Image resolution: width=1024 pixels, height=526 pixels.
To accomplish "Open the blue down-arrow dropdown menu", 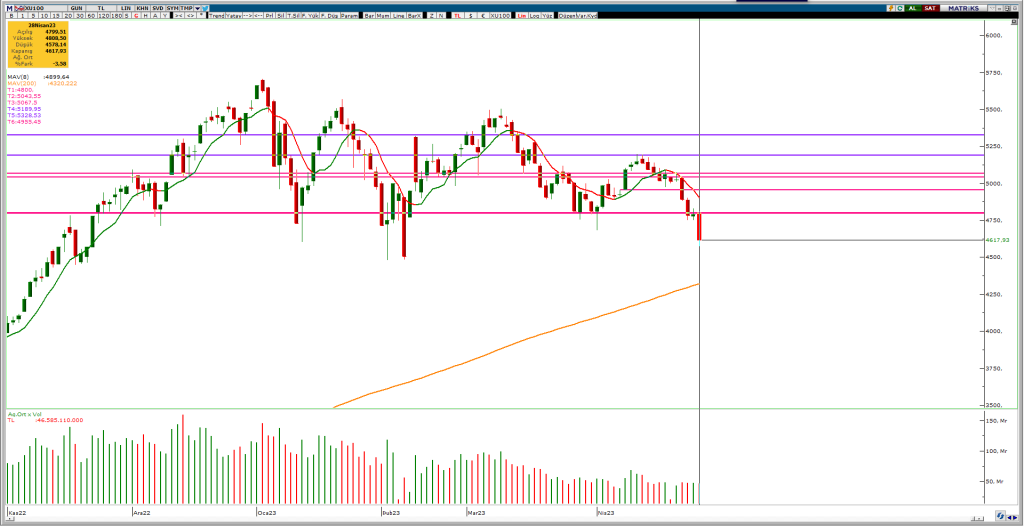I will pos(197,8).
